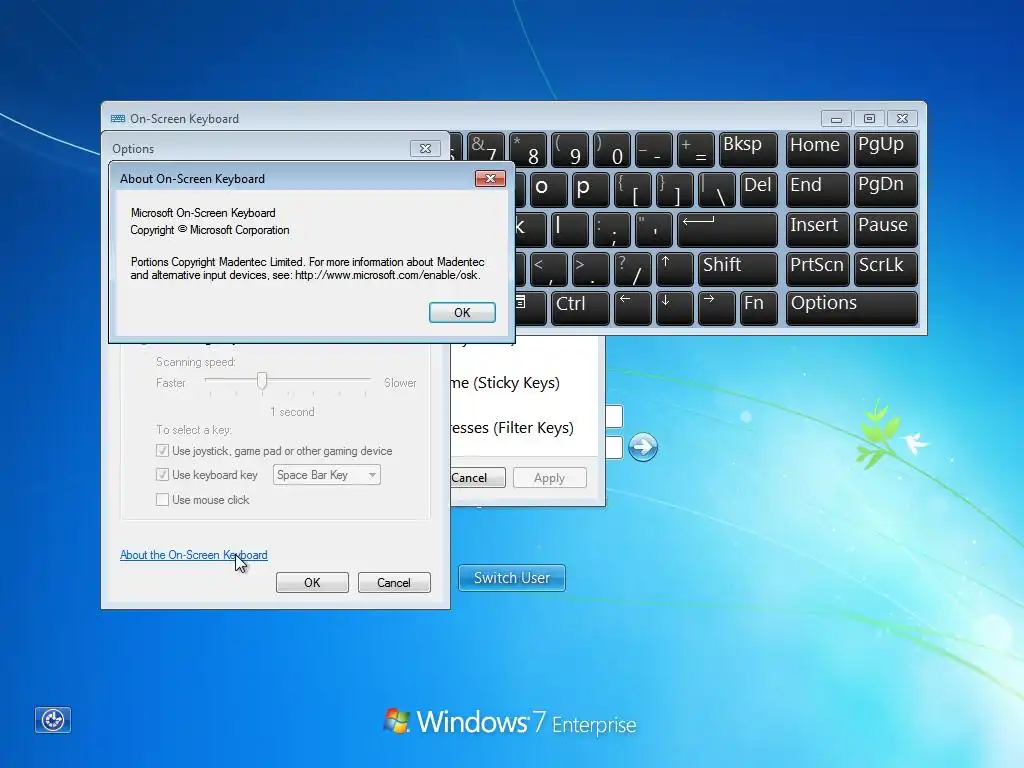This screenshot has height=768, width=1024.
Task: Tap the Home key on the on-screen keyboard
Action: click(818, 149)
